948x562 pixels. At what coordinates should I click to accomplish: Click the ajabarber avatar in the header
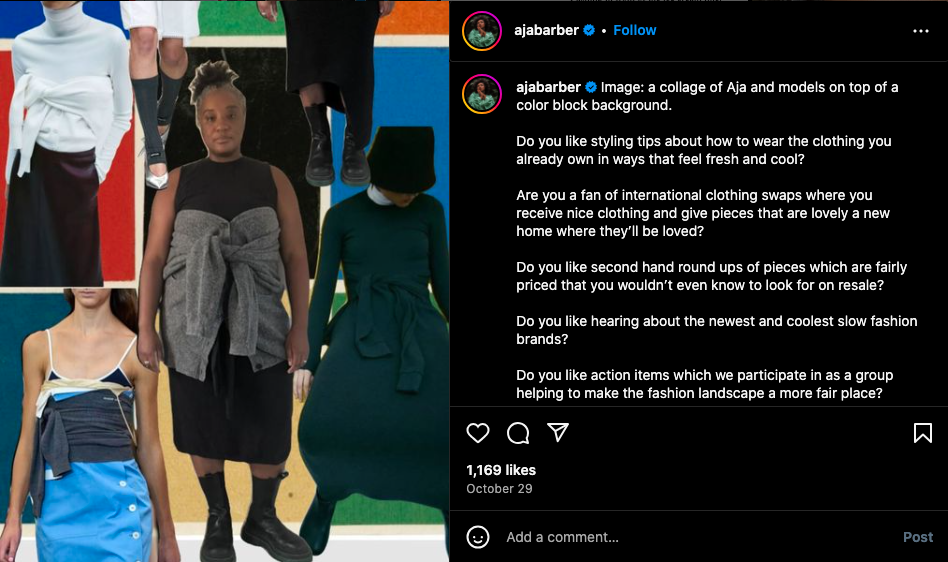coord(482,31)
